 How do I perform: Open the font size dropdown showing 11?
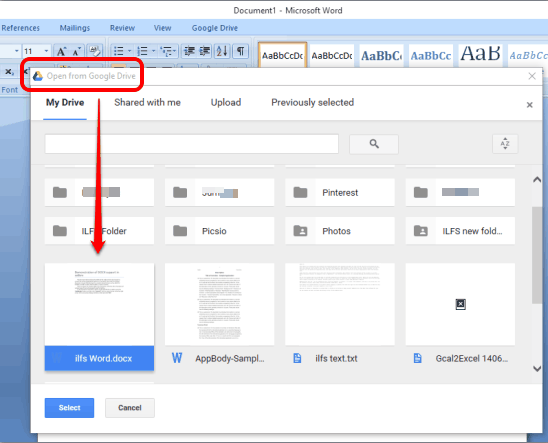tap(46, 51)
